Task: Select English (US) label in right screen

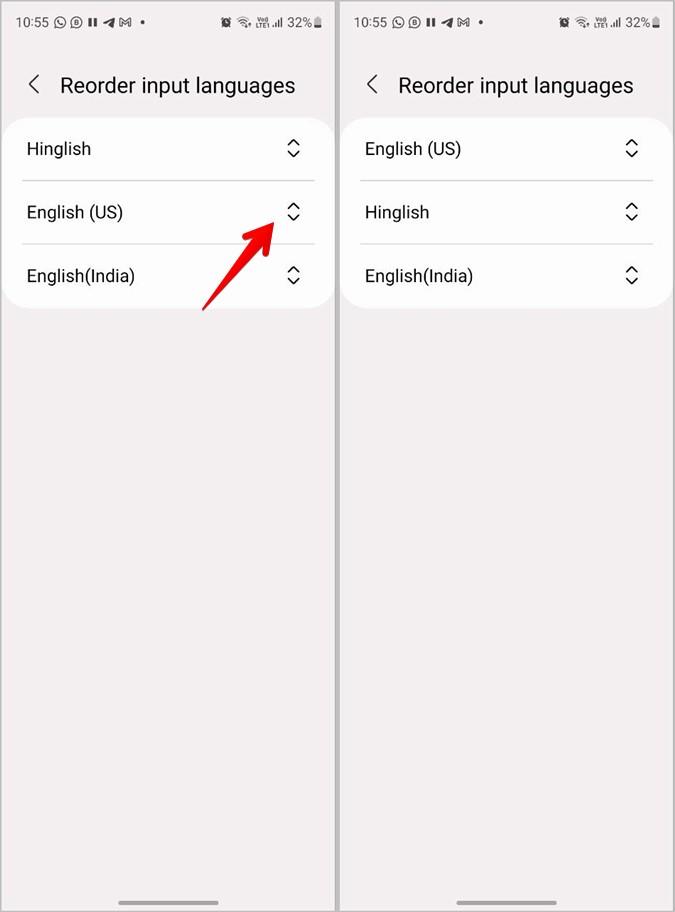Action: [413, 149]
